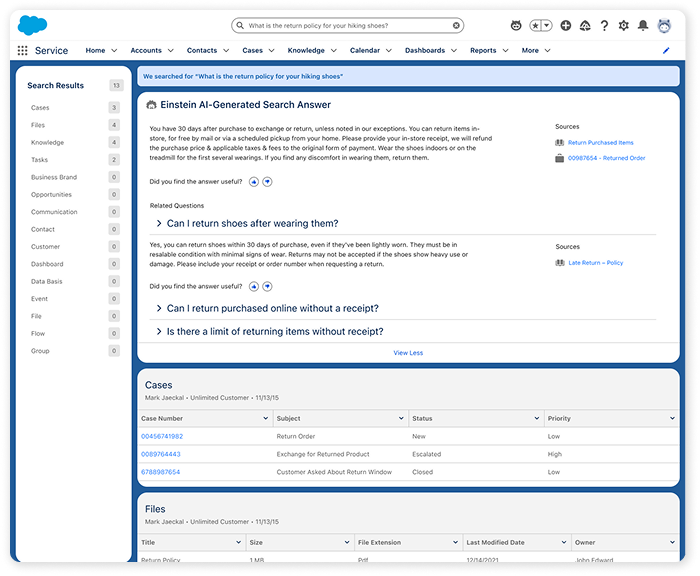Viewport: 700px width, 576px height.
Task: Open the Setup gear menu
Action: pyautogui.click(x=623, y=25)
